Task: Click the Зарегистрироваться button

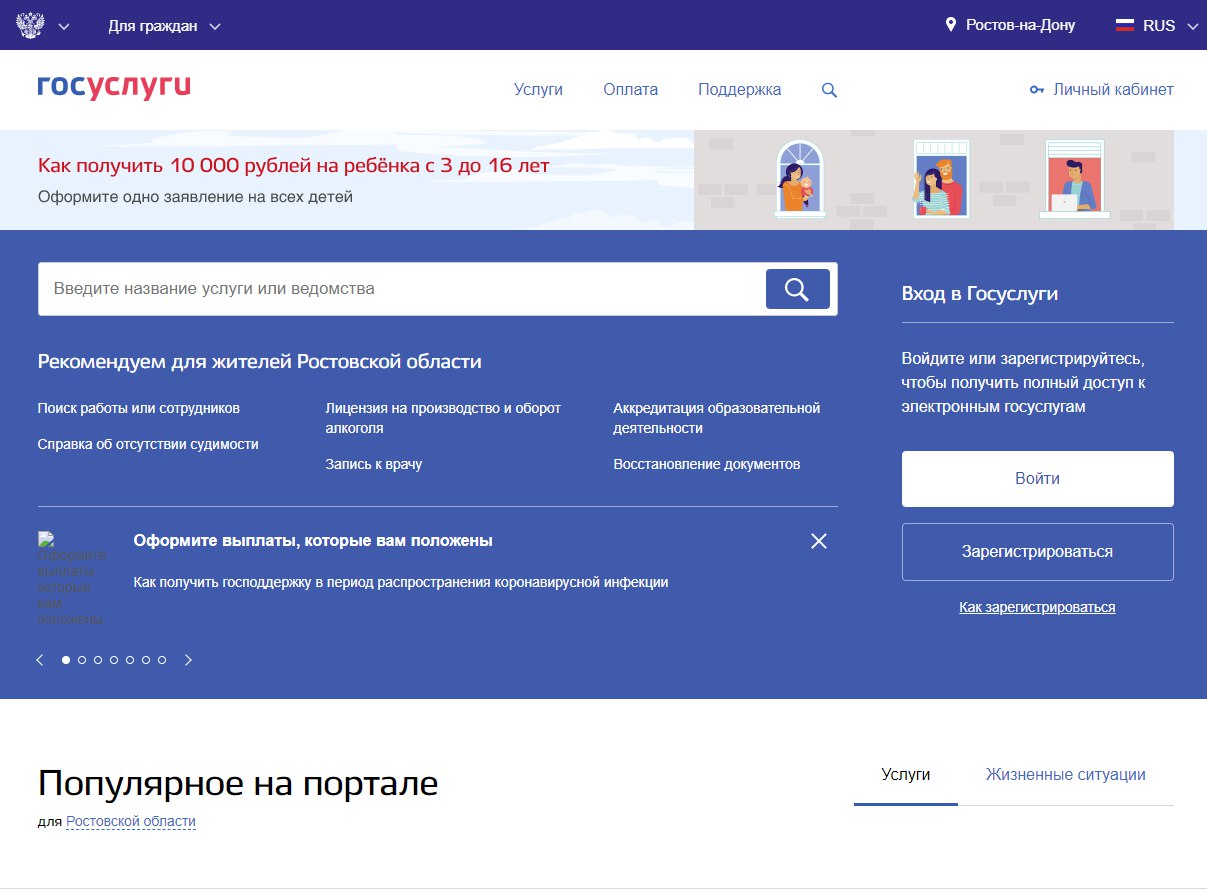Action: [x=1038, y=552]
